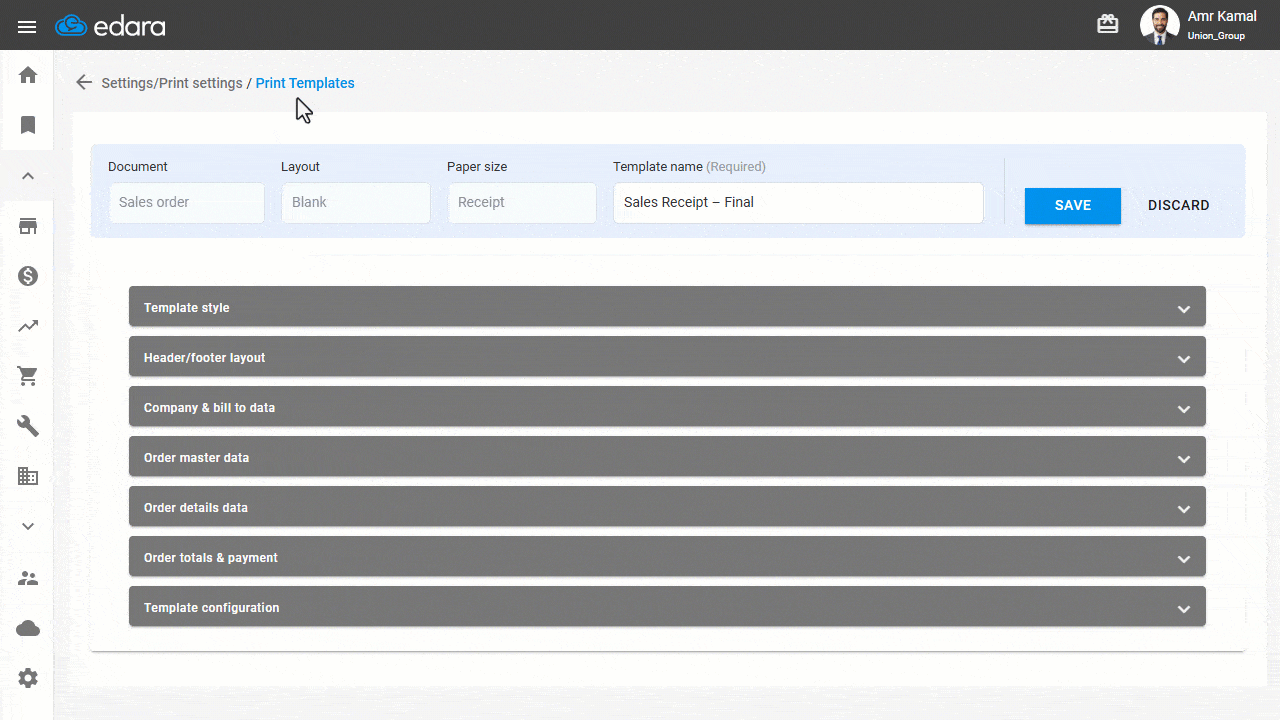Go to Home in the sidebar
Screen dimensions: 1280x720
click(x=28, y=75)
